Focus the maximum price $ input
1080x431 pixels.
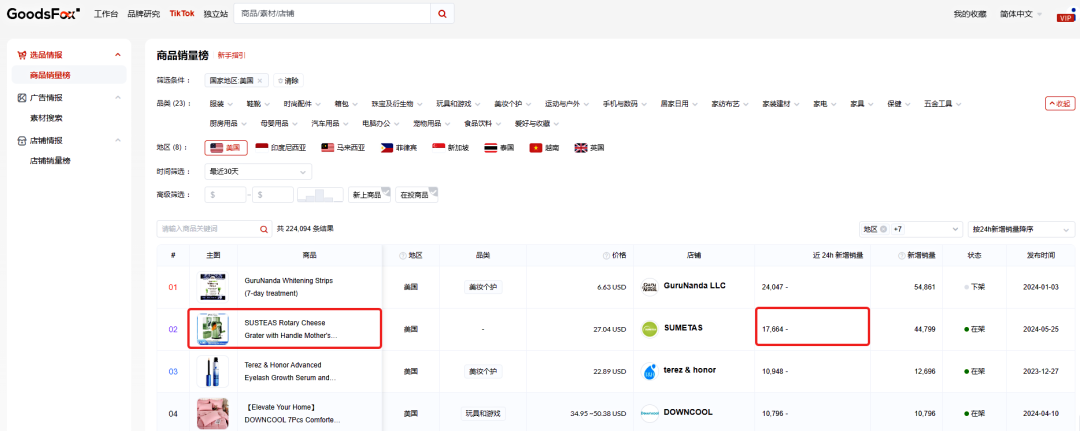273,195
